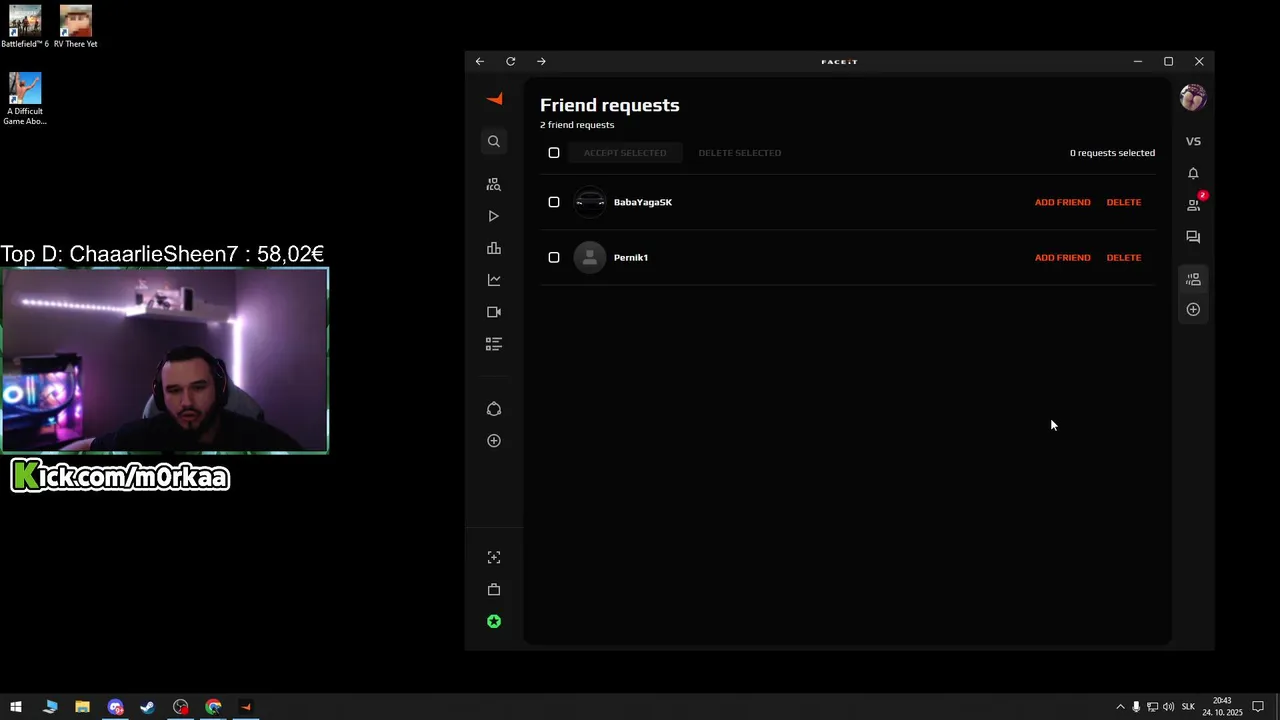Open Battlefield 6 desktop shortcut
The image size is (1280, 720).
pyautogui.click(x=25, y=27)
